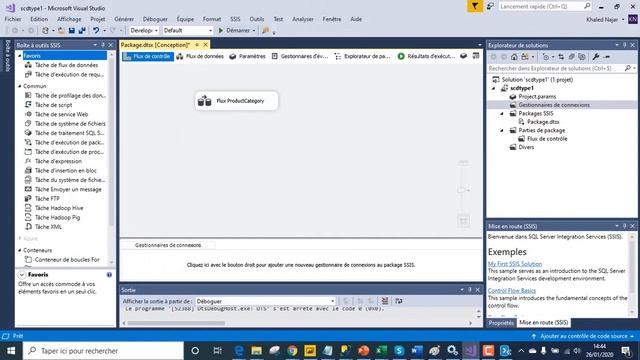Open Excel from the Windows taskbar
The image size is (640, 360).
pos(381,351)
